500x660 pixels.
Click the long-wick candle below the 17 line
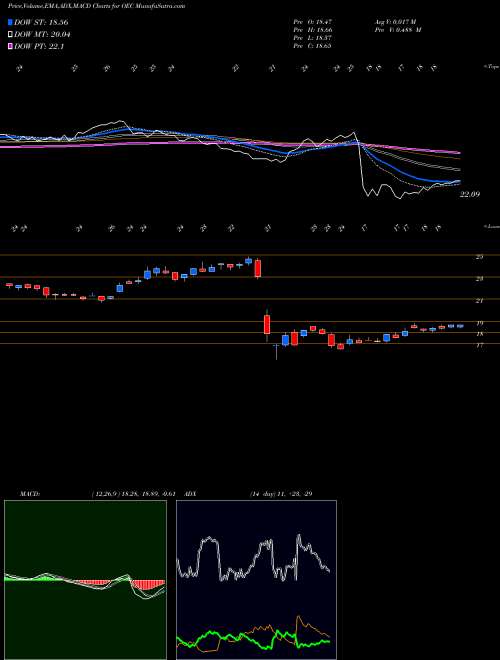click(276, 352)
